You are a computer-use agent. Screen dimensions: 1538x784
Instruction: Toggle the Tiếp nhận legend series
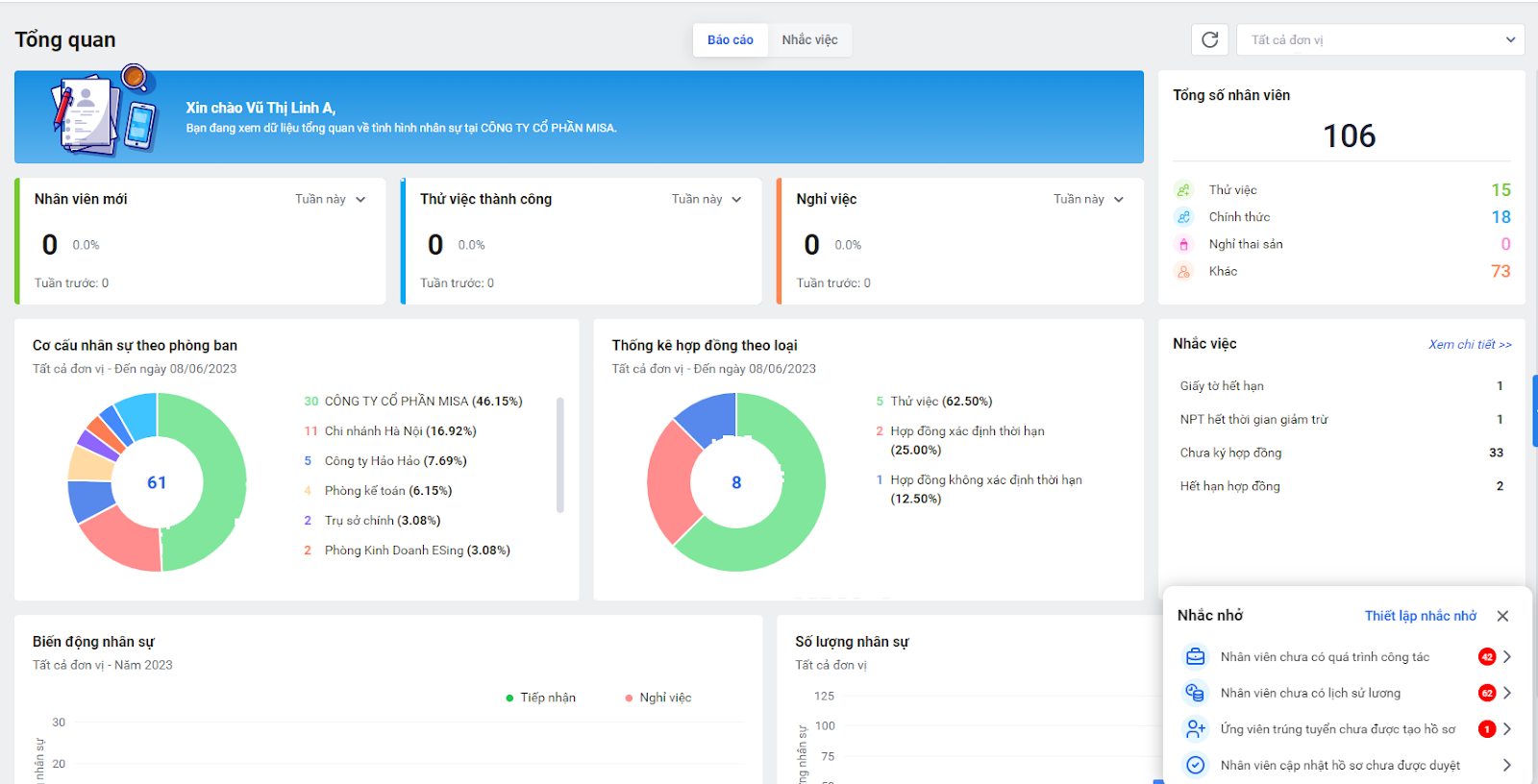tap(540, 698)
